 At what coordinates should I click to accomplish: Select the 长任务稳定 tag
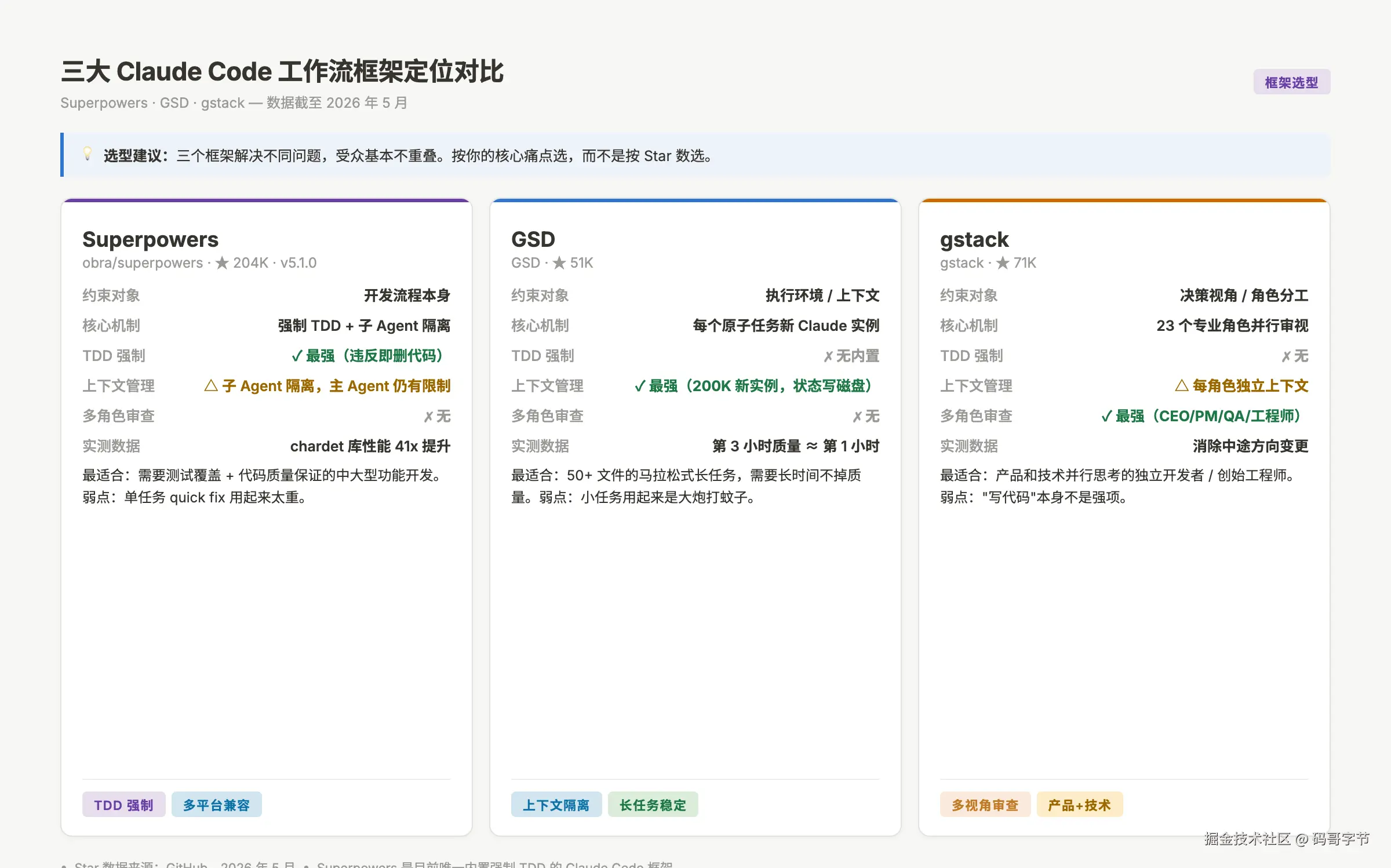click(x=653, y=805)
